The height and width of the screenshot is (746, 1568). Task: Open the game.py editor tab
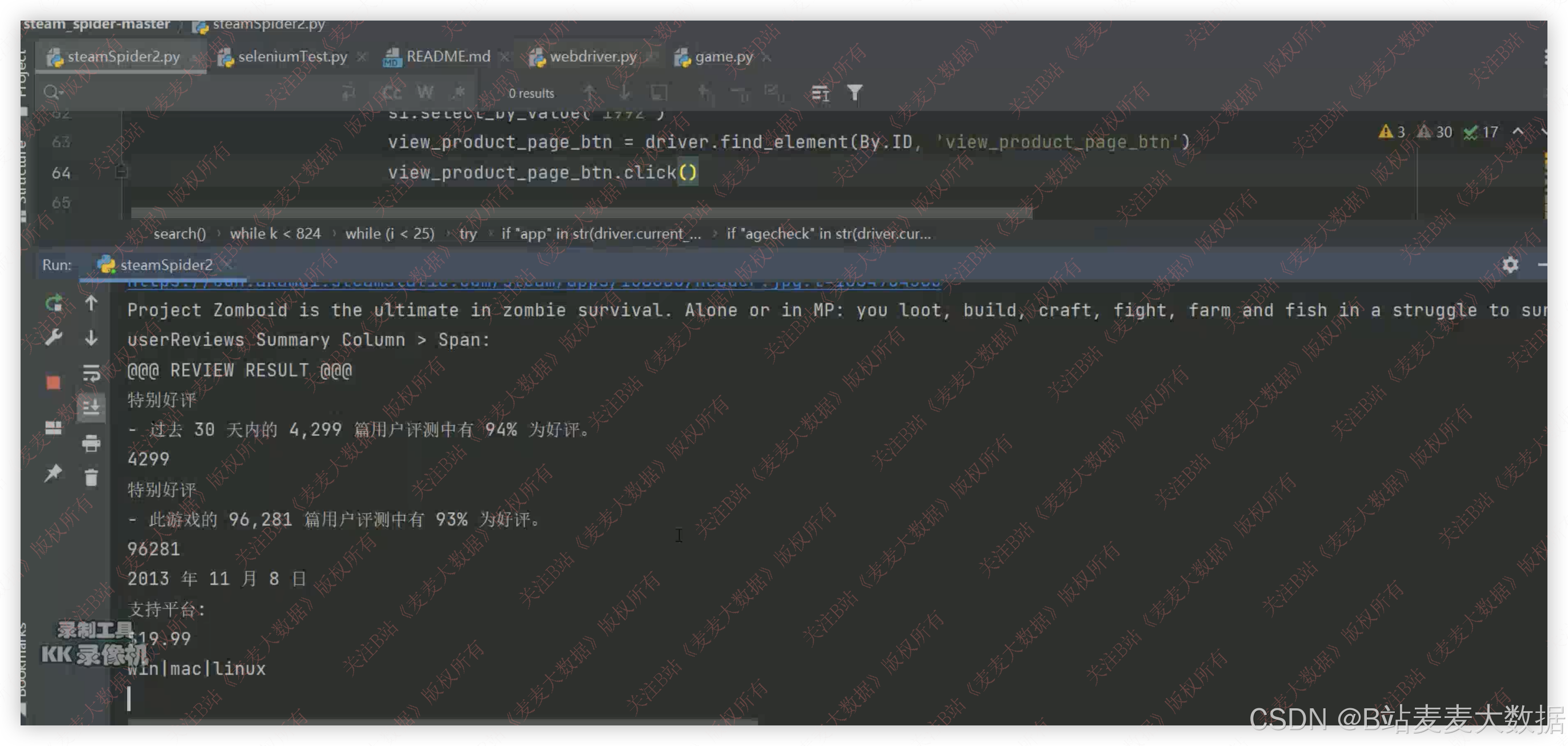[x=723, y=57]
